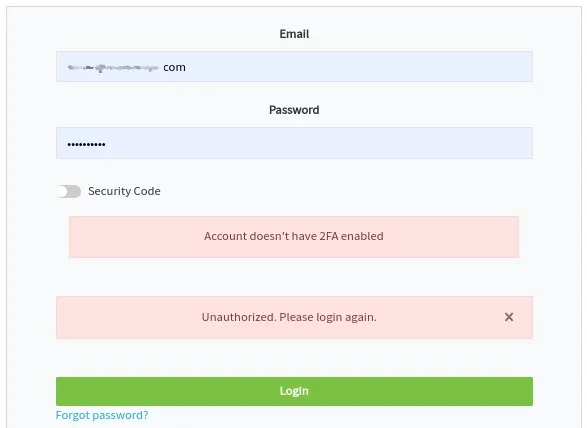
Task: Click the "Unauthorized. Please login again." text
Action: point(289,317)
